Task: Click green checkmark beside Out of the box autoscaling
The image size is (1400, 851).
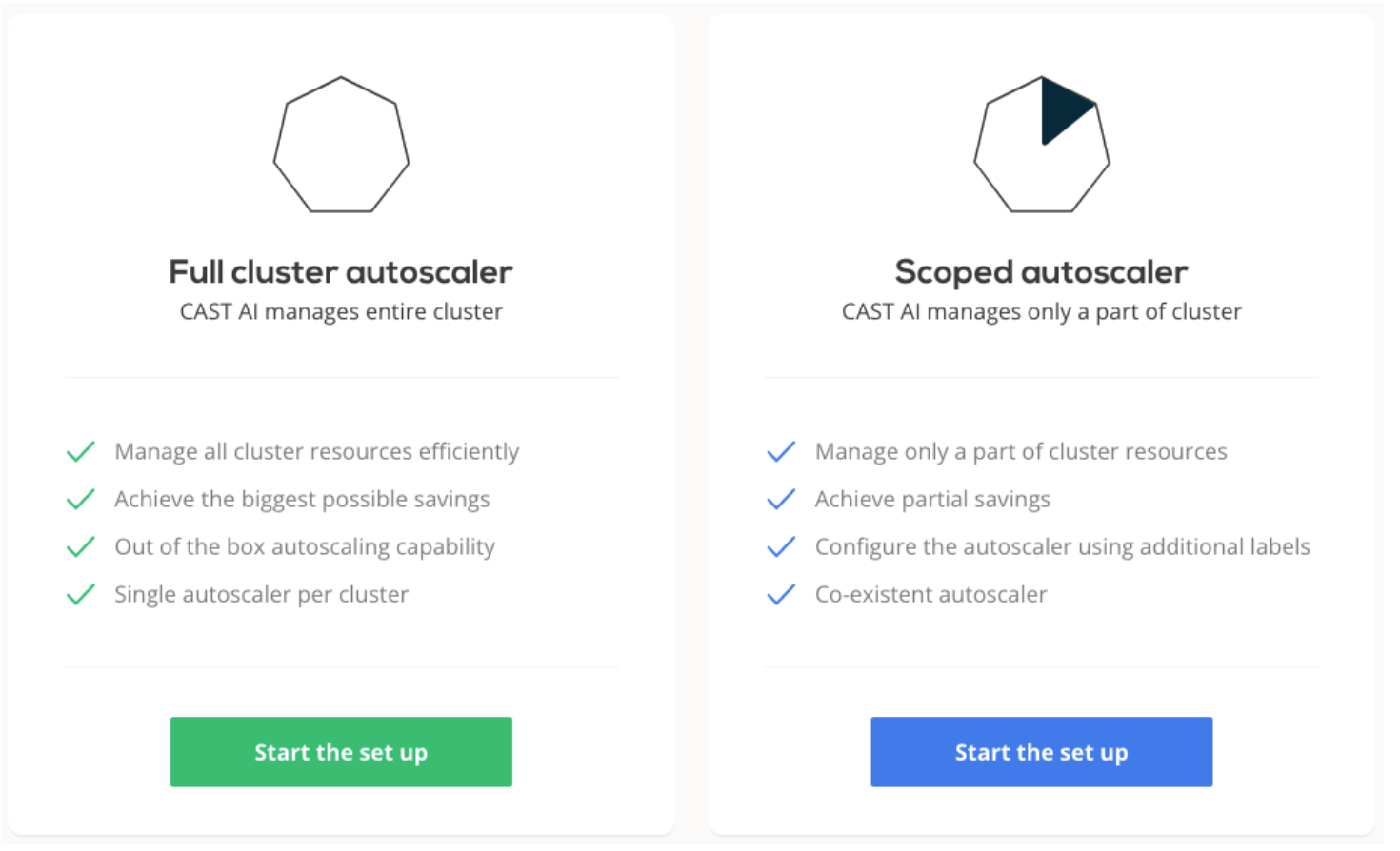Action: 81,546
